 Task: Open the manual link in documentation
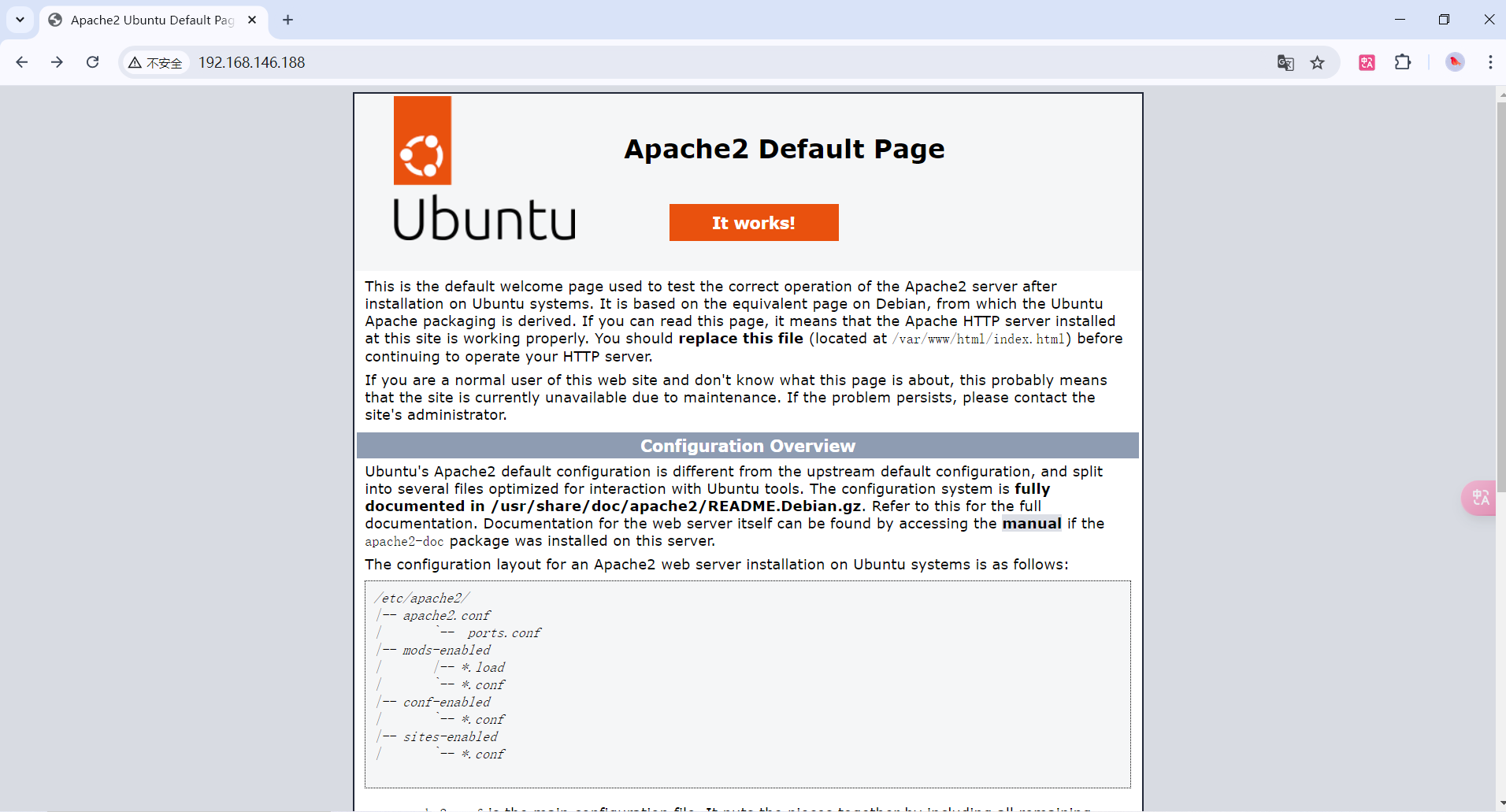[x=1032, y=524]
